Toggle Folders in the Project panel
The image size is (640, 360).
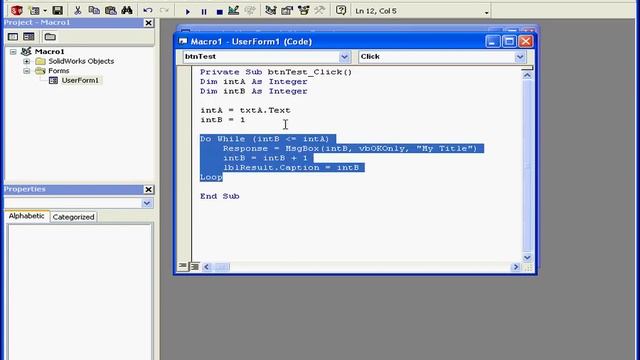(50, 37)
